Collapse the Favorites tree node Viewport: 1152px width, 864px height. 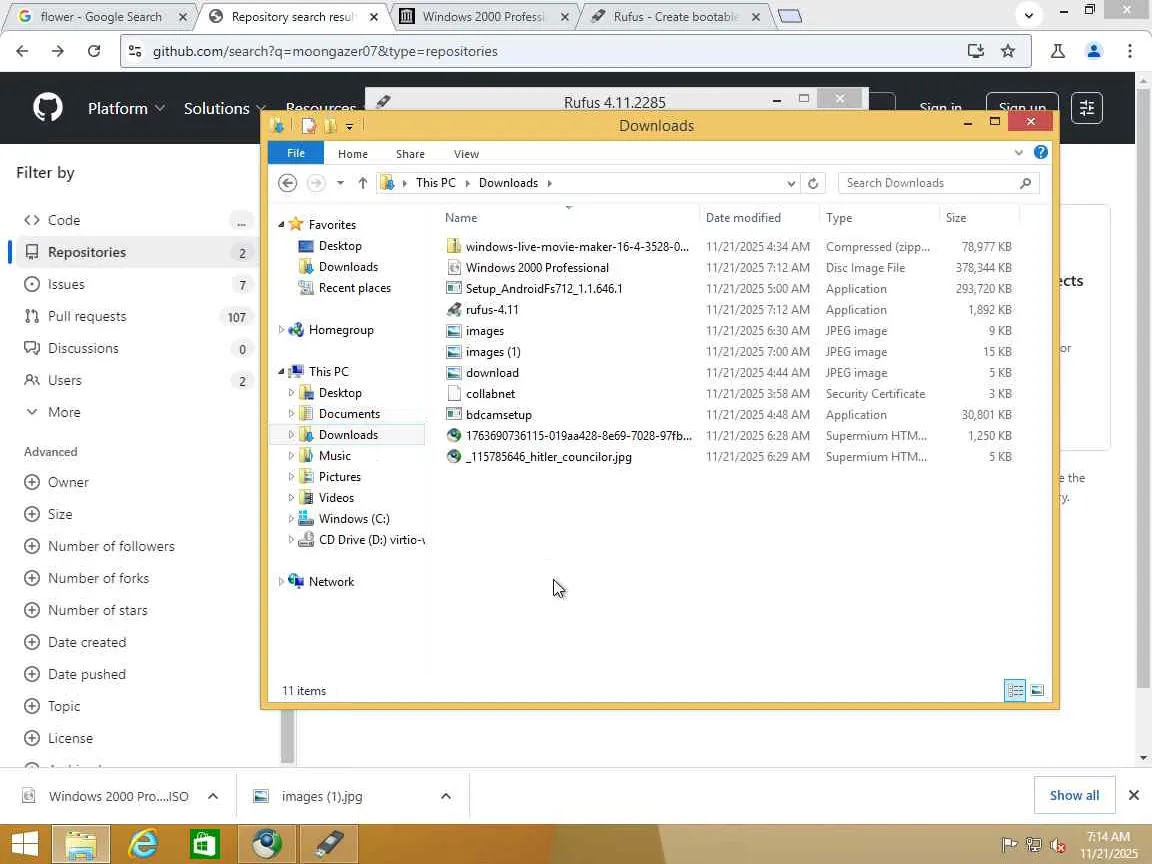[281, 224]
